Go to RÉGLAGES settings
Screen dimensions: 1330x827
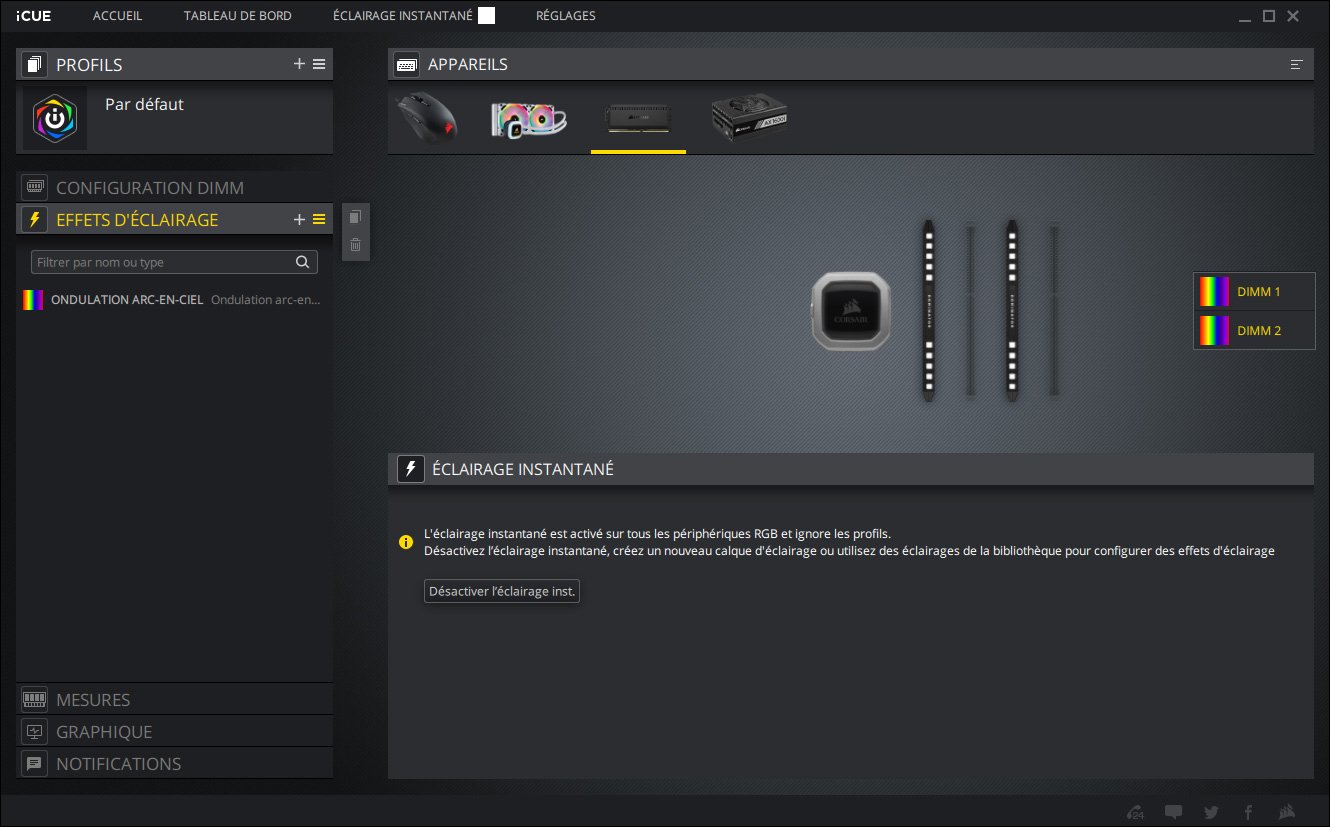[x=565, y=16]
